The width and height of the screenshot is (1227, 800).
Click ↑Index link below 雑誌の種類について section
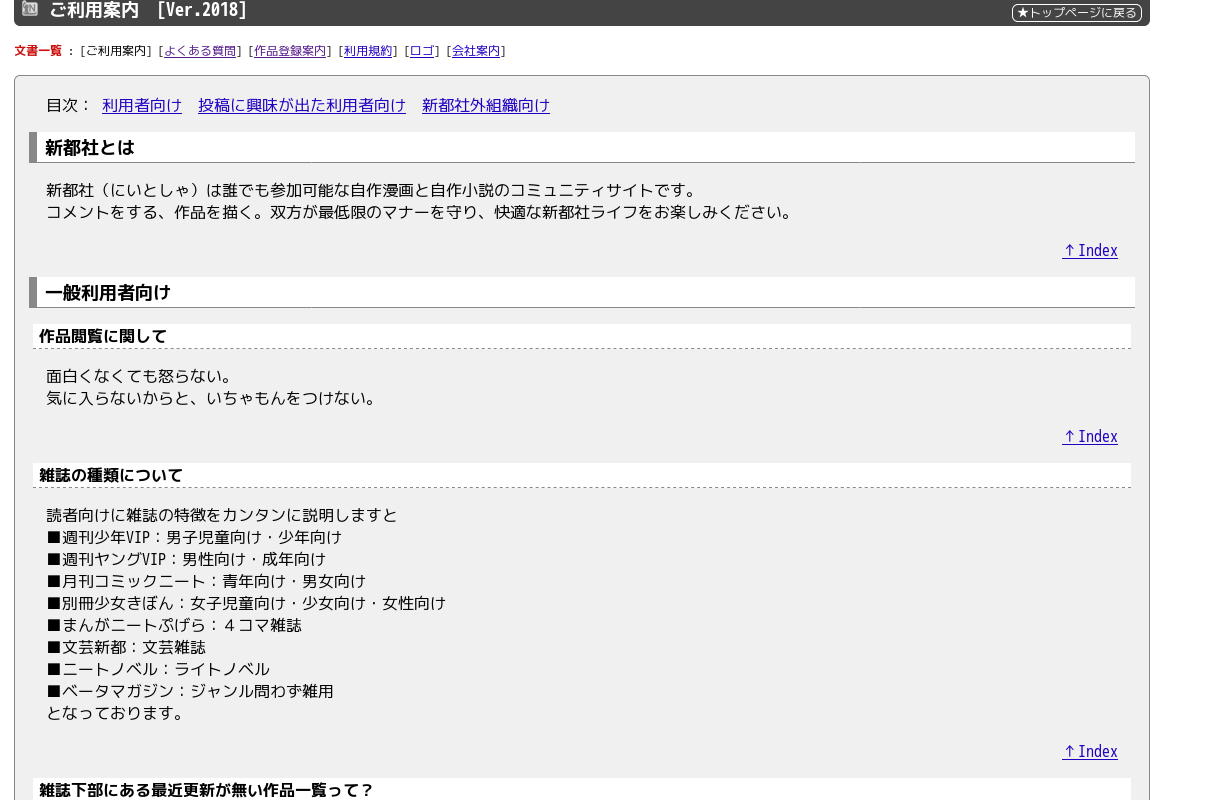[1090, 752]
